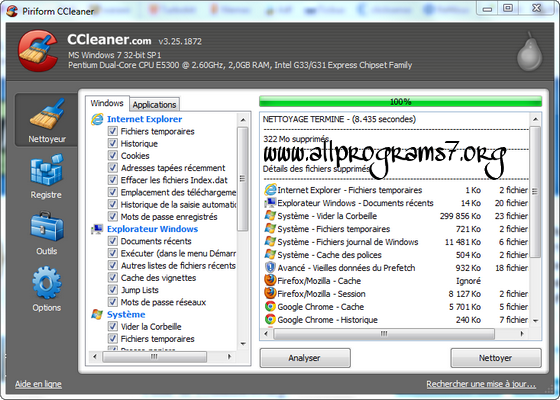Uncheck the Cookies checkbox
The width and height of the screenshot is (560, 400).
click(112, 155)
